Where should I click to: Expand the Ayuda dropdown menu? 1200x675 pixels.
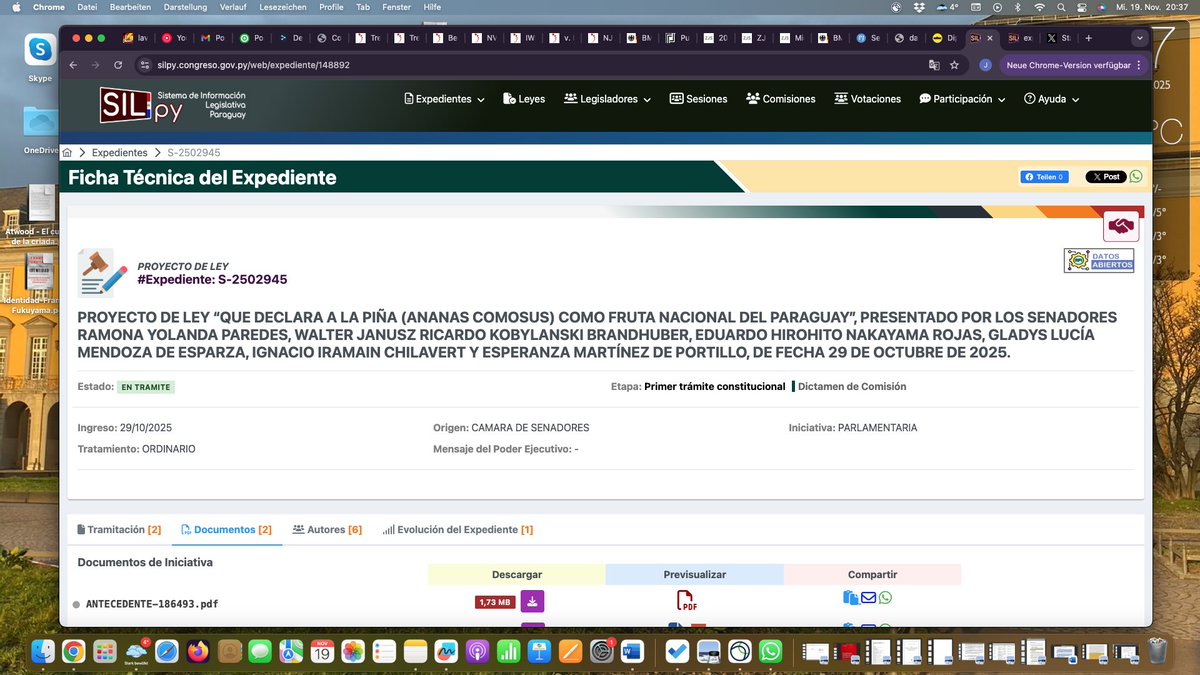[1051, 99]
